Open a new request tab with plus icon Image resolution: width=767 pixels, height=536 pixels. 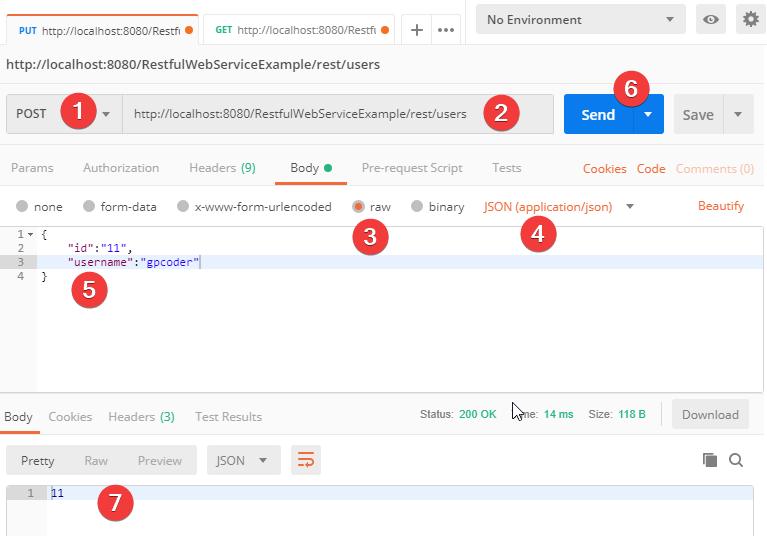pyautogui.click(x=416, y=30)
